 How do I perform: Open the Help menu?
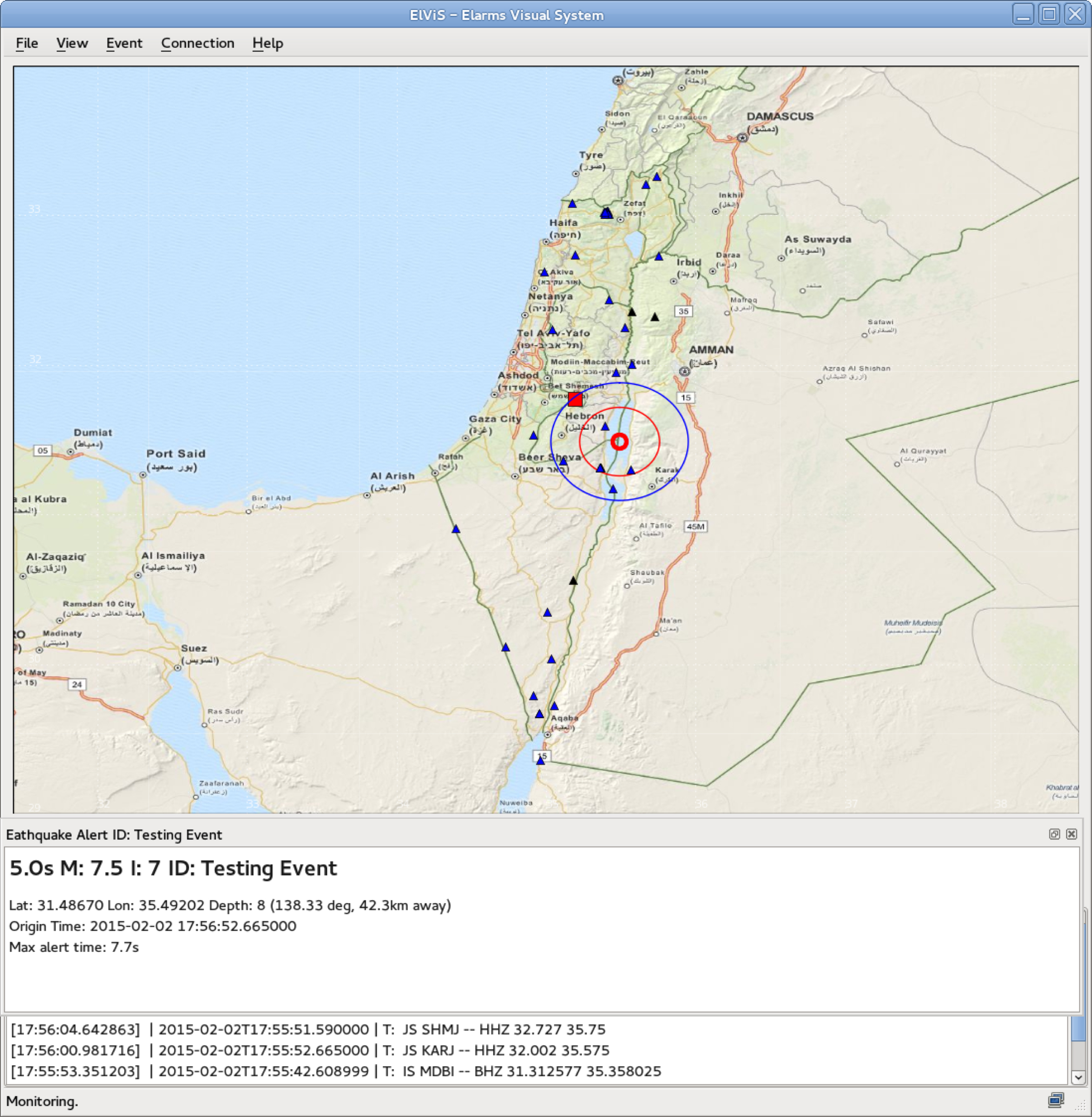[x=268, y=43]
